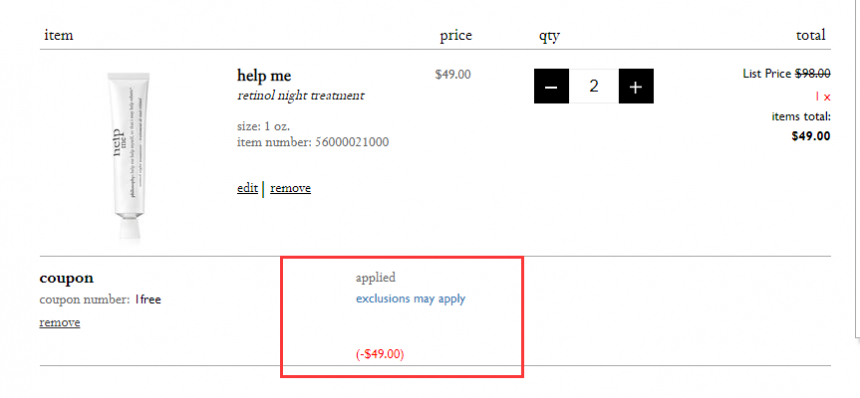The image size is (860, 398).
Task: Click the help me product name
Action: click(x=264, y=76)
